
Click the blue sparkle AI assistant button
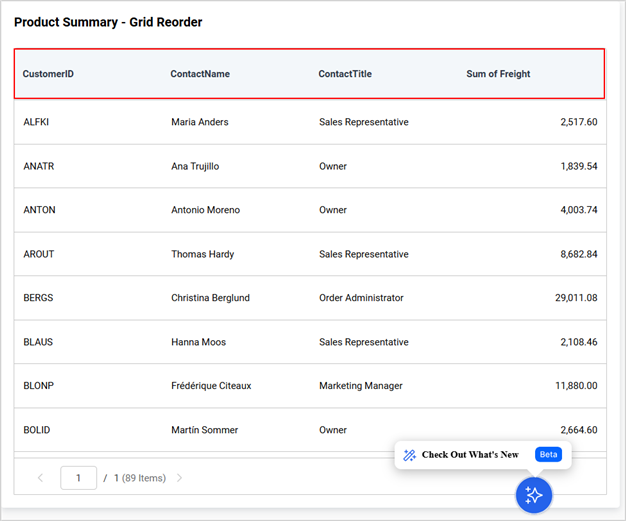click(534, 495)
